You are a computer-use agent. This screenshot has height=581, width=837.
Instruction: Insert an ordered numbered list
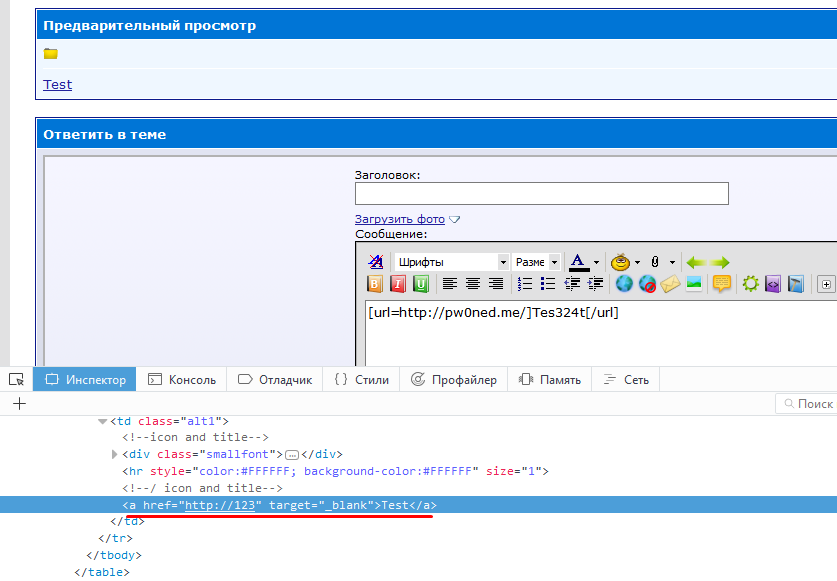[525, 284]
